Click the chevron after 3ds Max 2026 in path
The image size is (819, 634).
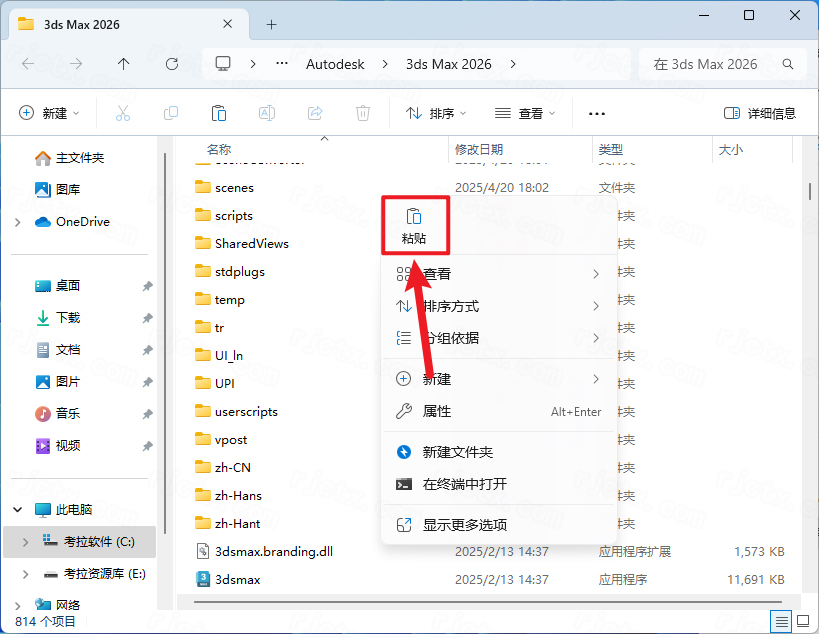point(513,64)
